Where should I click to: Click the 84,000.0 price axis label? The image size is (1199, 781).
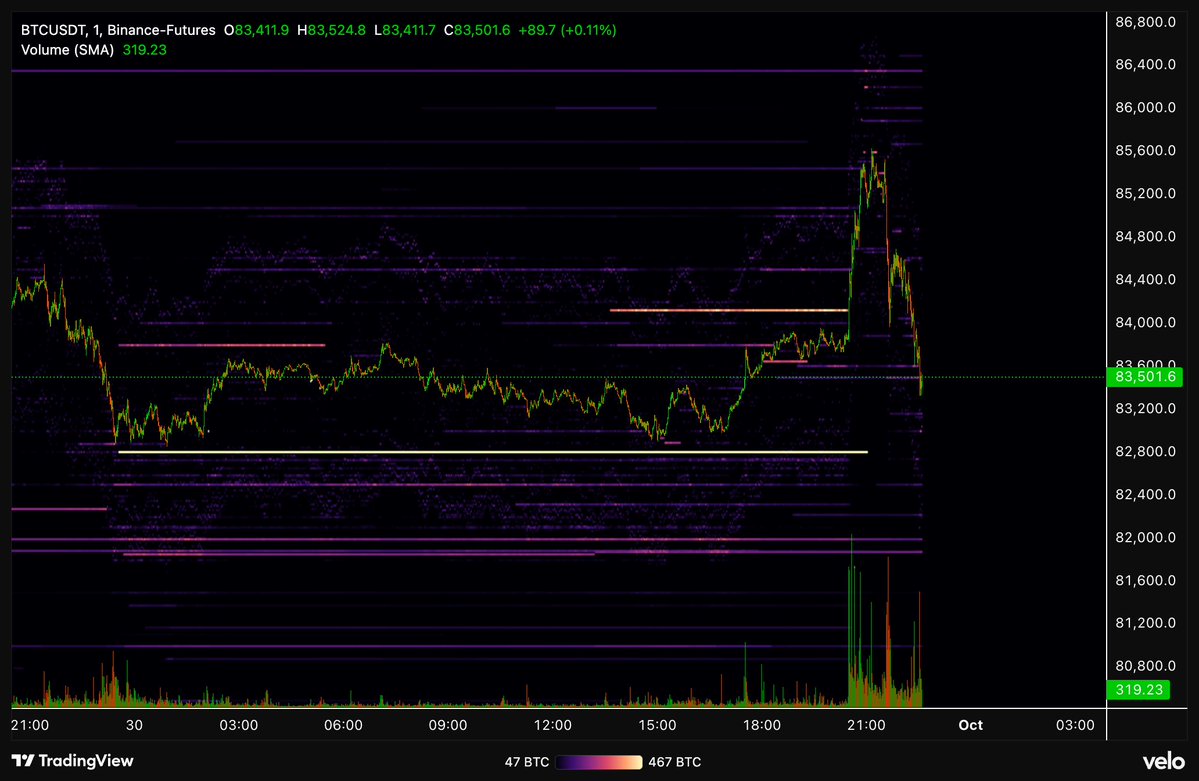pyautogui.click(x=1145, y=322)
